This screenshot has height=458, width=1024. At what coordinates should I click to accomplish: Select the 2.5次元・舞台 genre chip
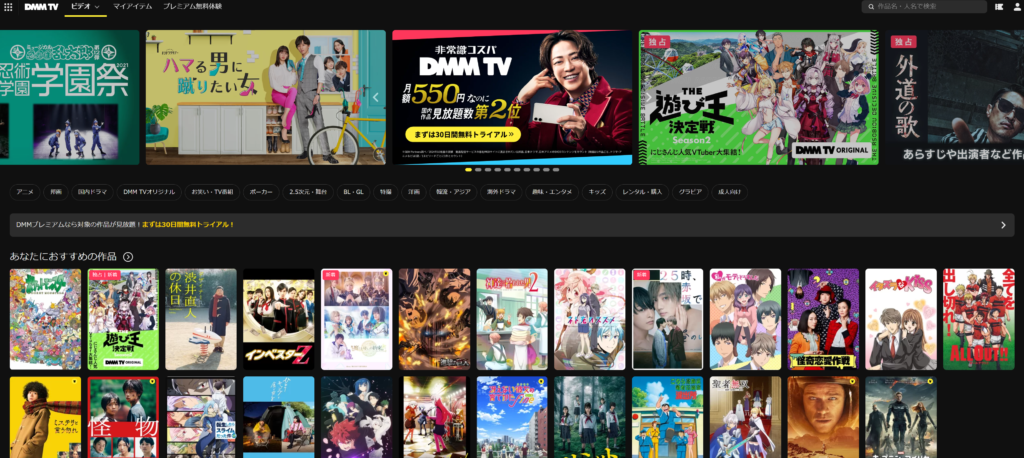pyautogui.click(x=308, y=192)
